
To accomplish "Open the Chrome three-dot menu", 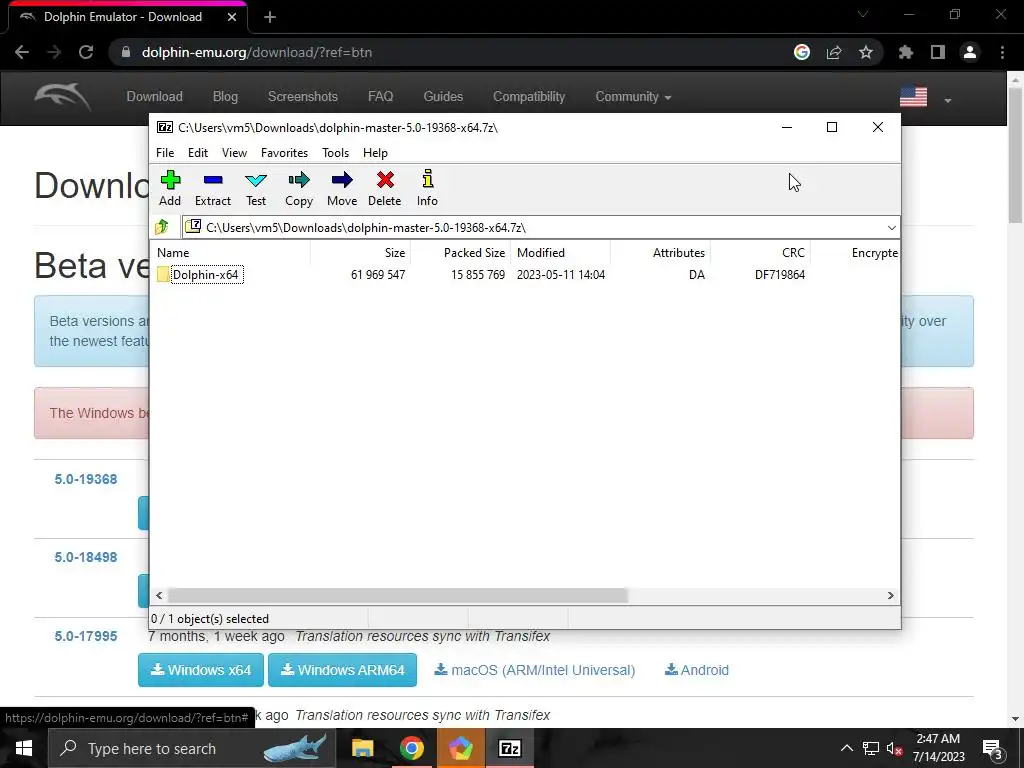I will click(x=1002, y=52).
